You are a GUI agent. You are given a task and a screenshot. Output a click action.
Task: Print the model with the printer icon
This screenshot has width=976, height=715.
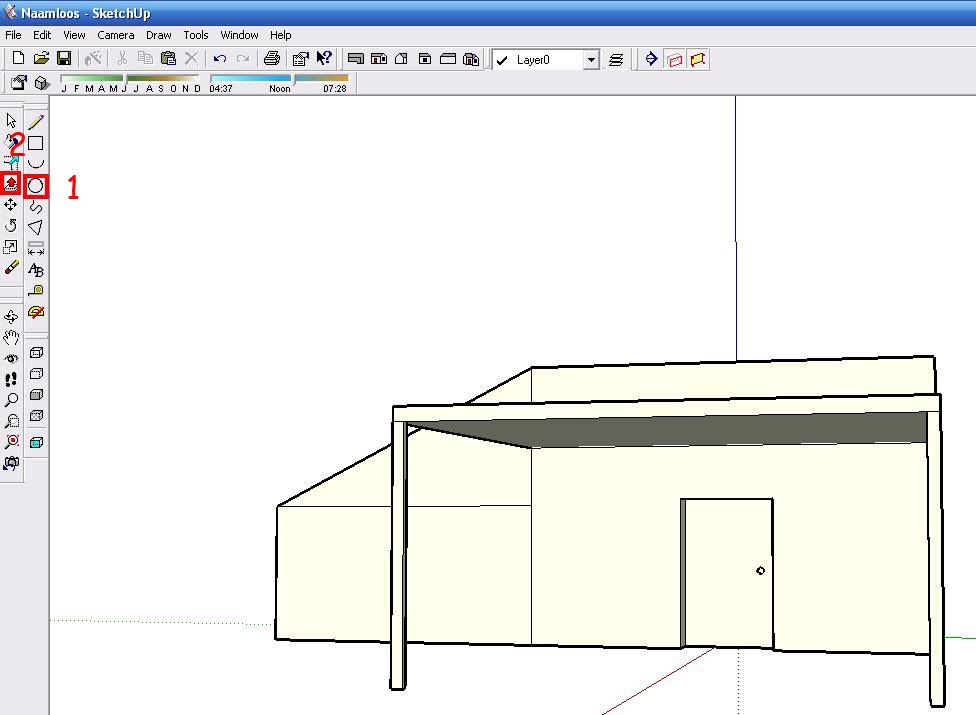(x=271, y=58)
